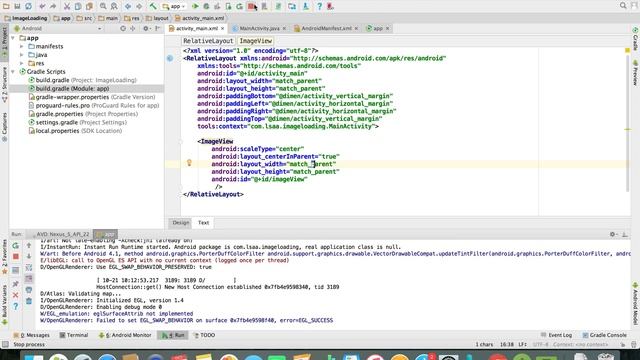Open the Event Log
Screen dimensions: 640x360
[556, 335]
